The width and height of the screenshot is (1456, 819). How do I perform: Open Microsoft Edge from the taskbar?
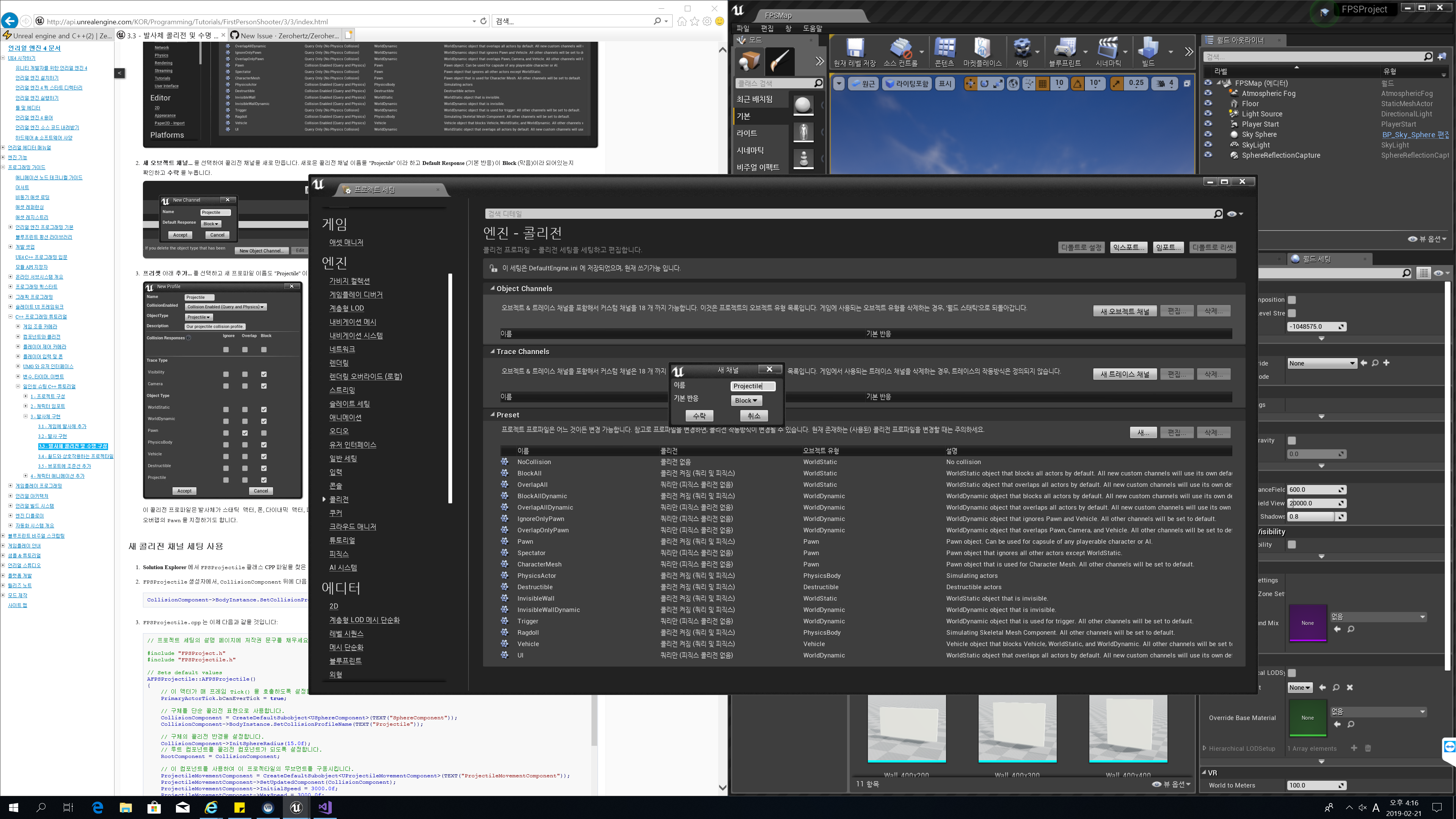[x=97, y=808]
